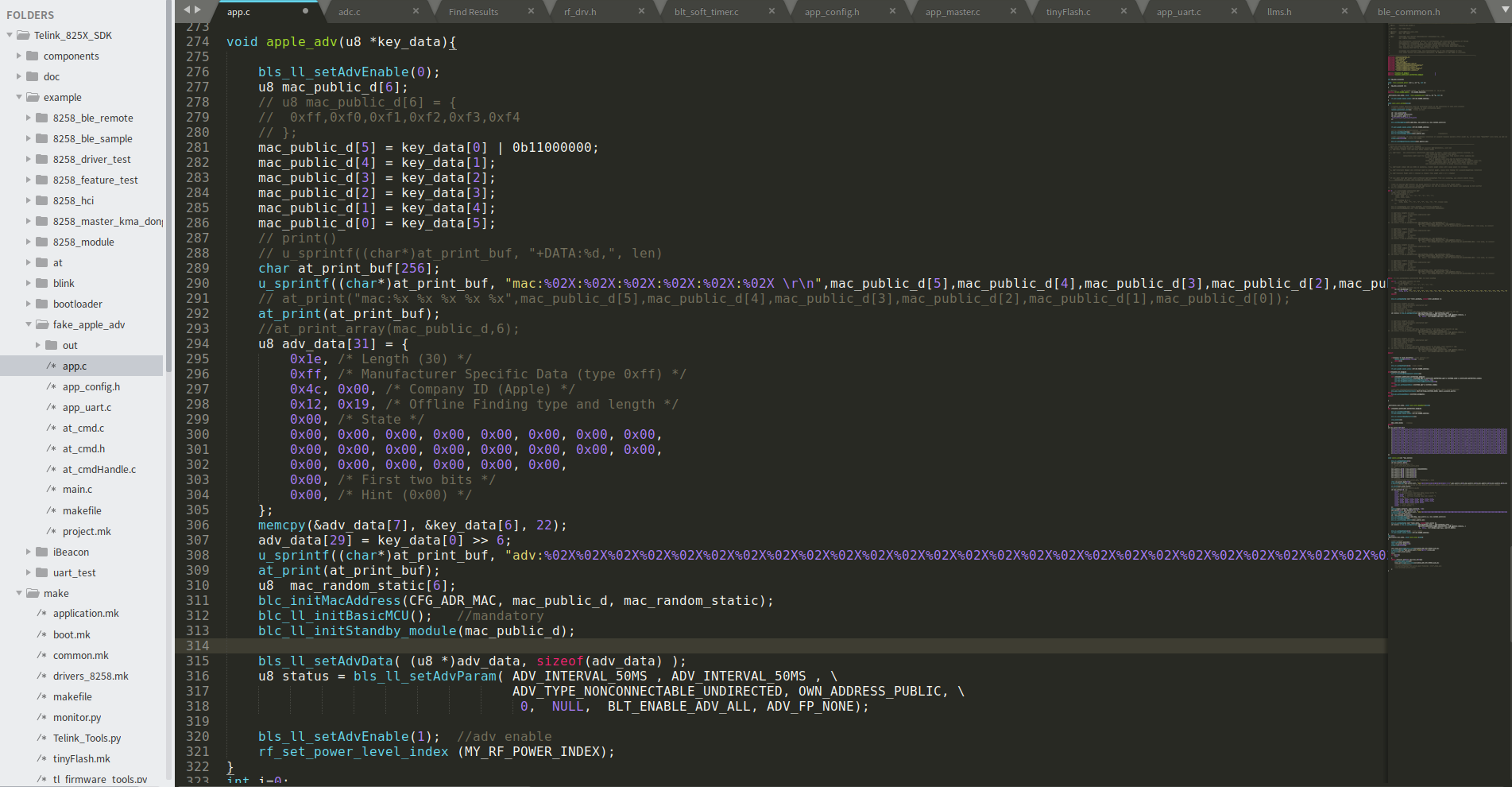This screenshot has width=1512, height=787.
Task: Close the tinyFlash.c tab
Action: click(1123, 11)
